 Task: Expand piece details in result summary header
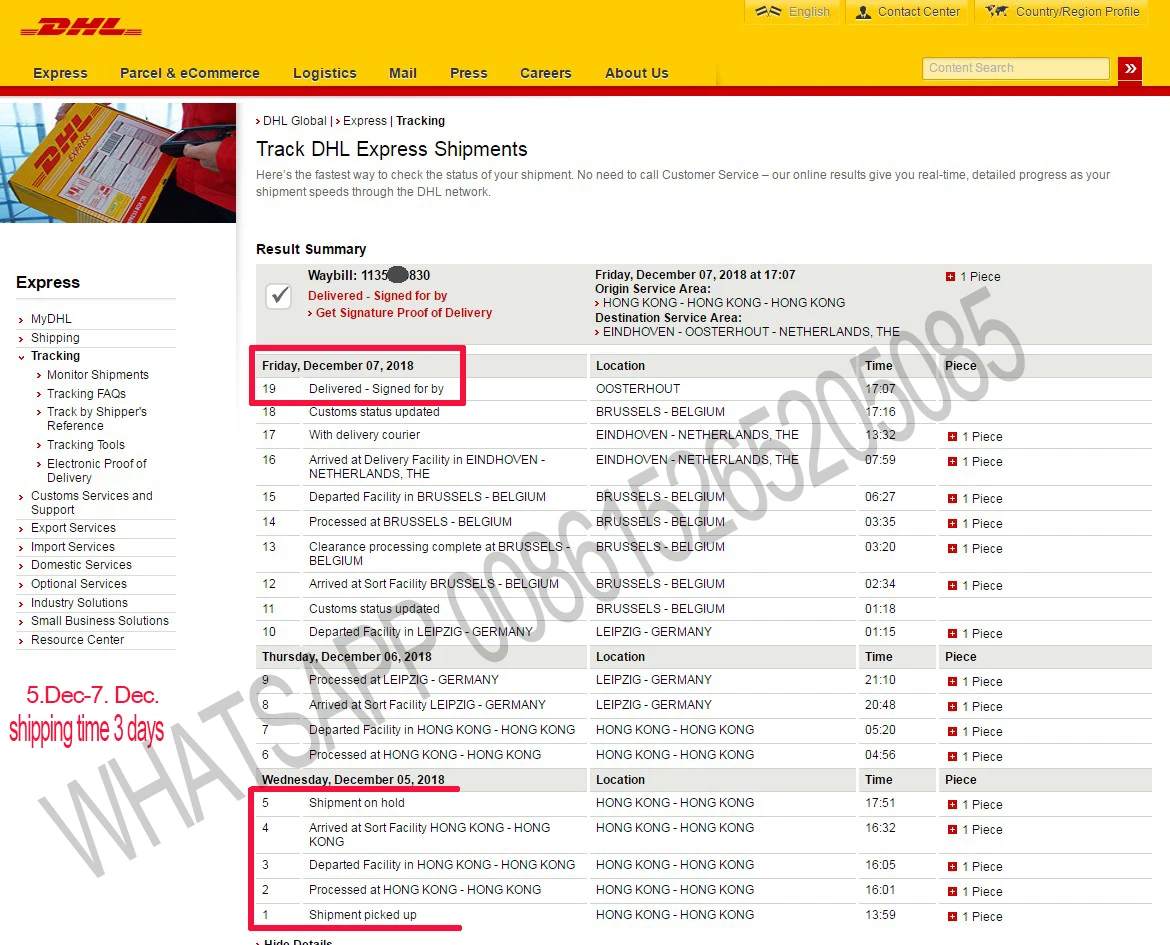[x=950, y=277]
